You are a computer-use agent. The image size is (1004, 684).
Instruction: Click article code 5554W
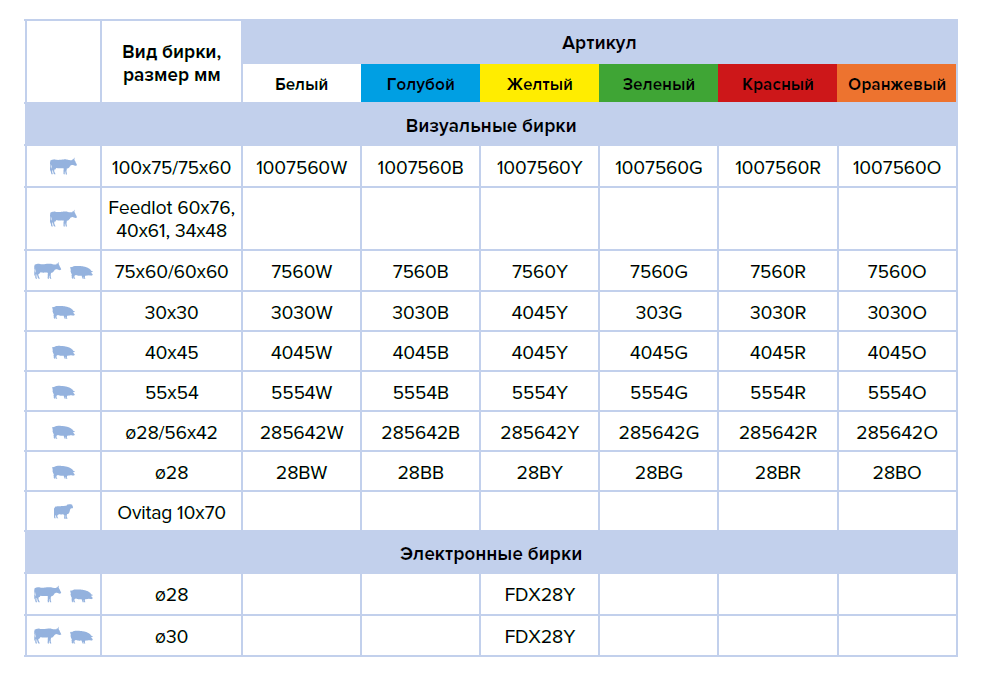[301, 393]
